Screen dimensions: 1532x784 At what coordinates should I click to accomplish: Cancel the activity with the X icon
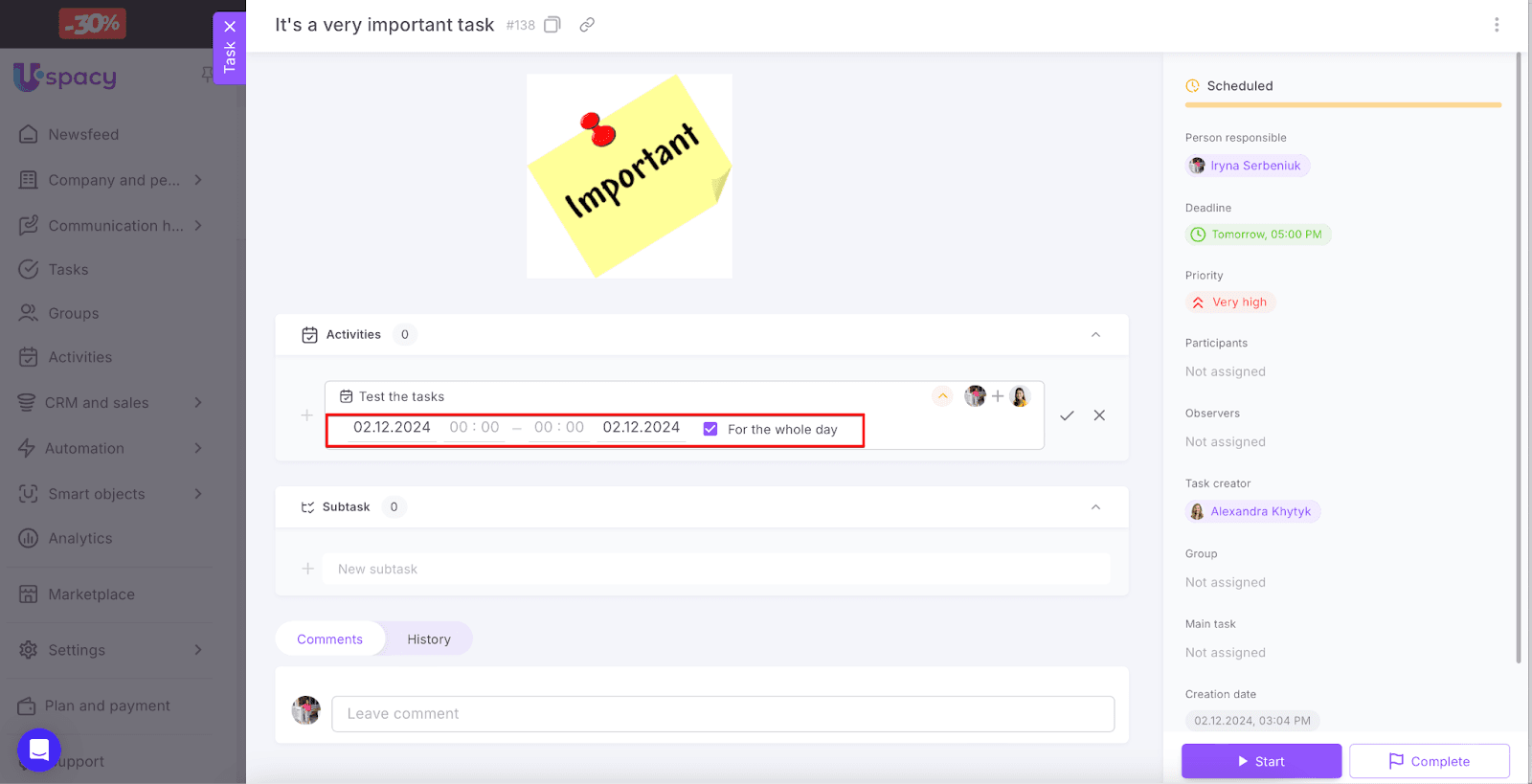[x=1099, y=415]
